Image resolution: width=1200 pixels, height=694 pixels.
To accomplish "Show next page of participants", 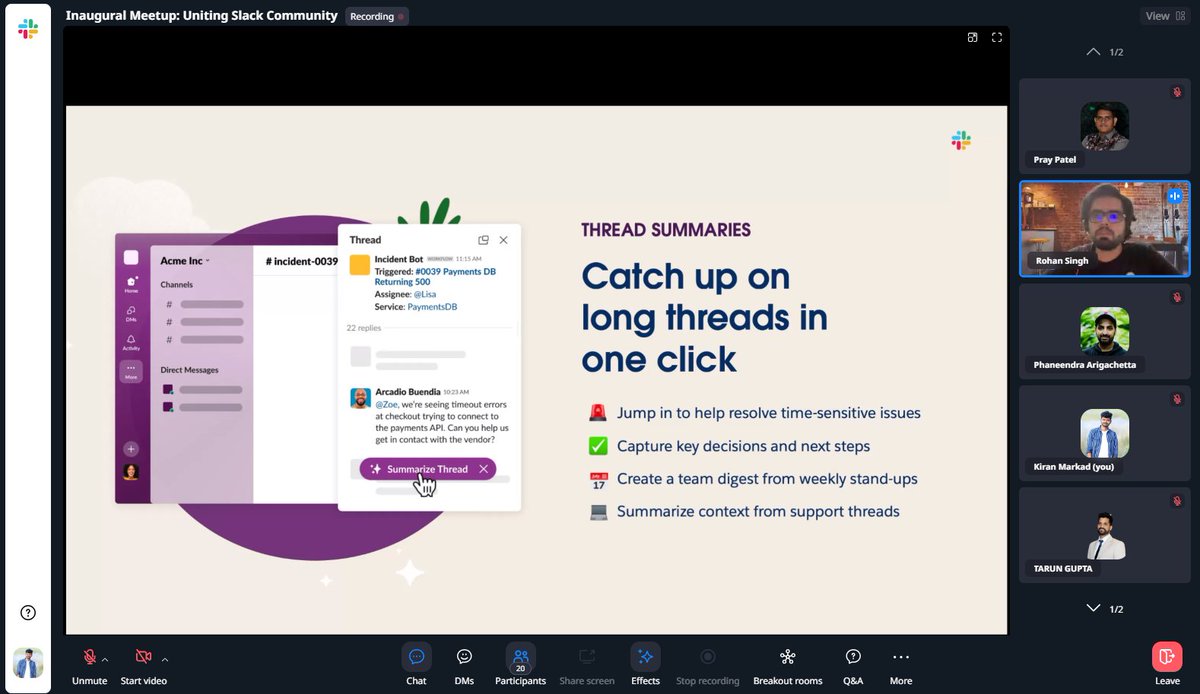I will pos(1093,607).
